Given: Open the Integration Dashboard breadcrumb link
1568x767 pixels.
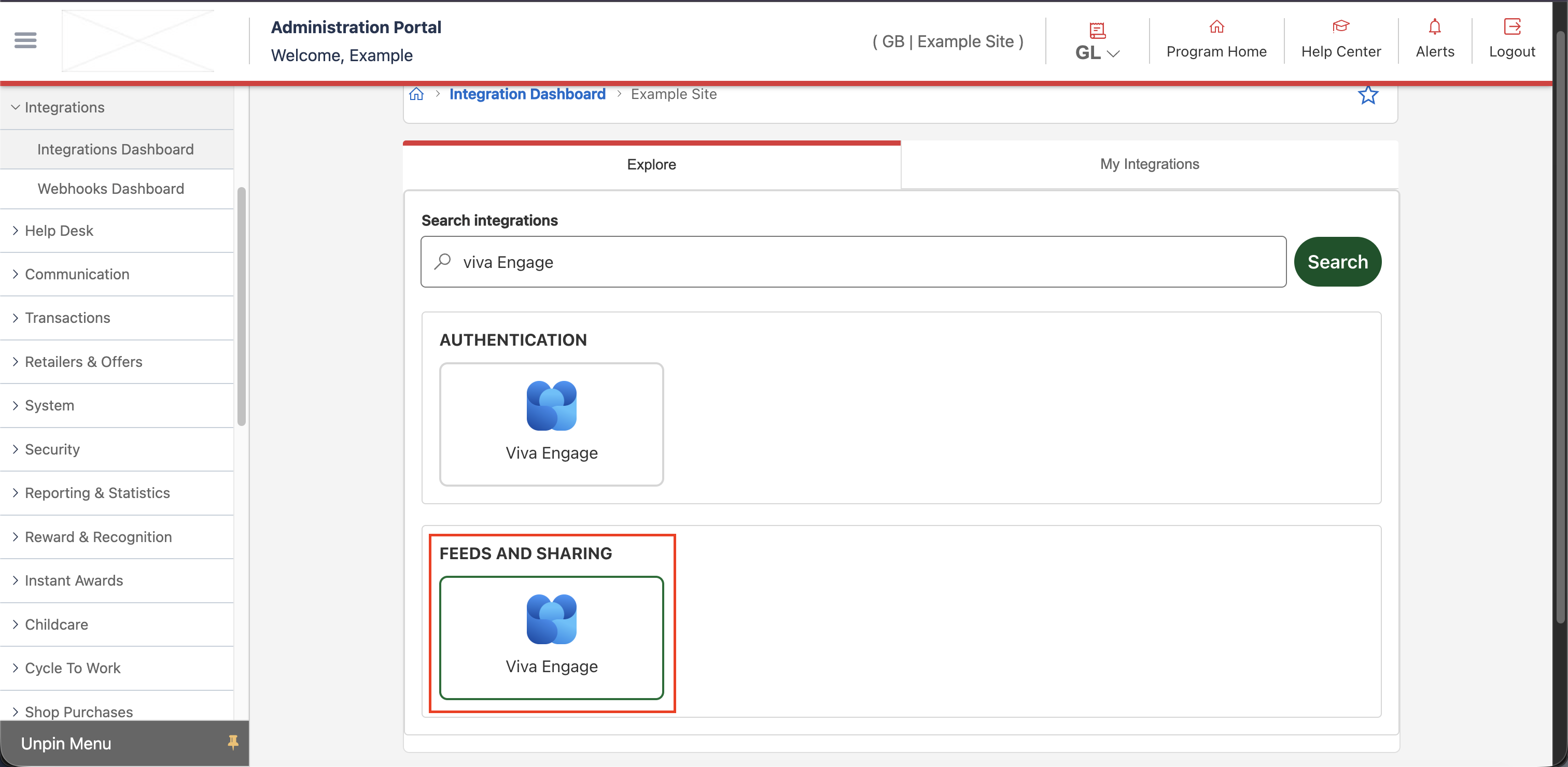Looking at the screenshot, I should click(527, 94).
